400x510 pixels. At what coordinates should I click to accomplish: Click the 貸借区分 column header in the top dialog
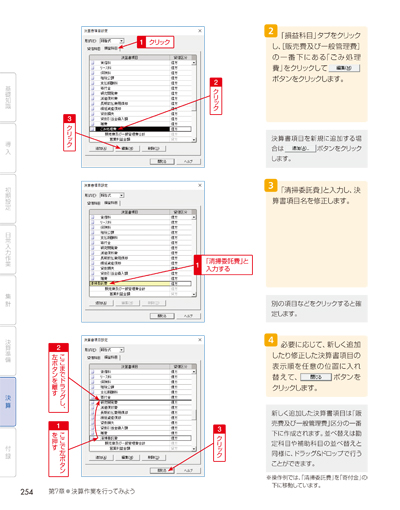tap(180, 58)
